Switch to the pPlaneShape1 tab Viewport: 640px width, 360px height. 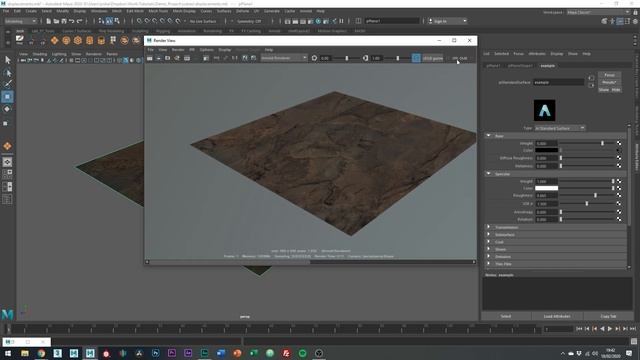(520, 66)
